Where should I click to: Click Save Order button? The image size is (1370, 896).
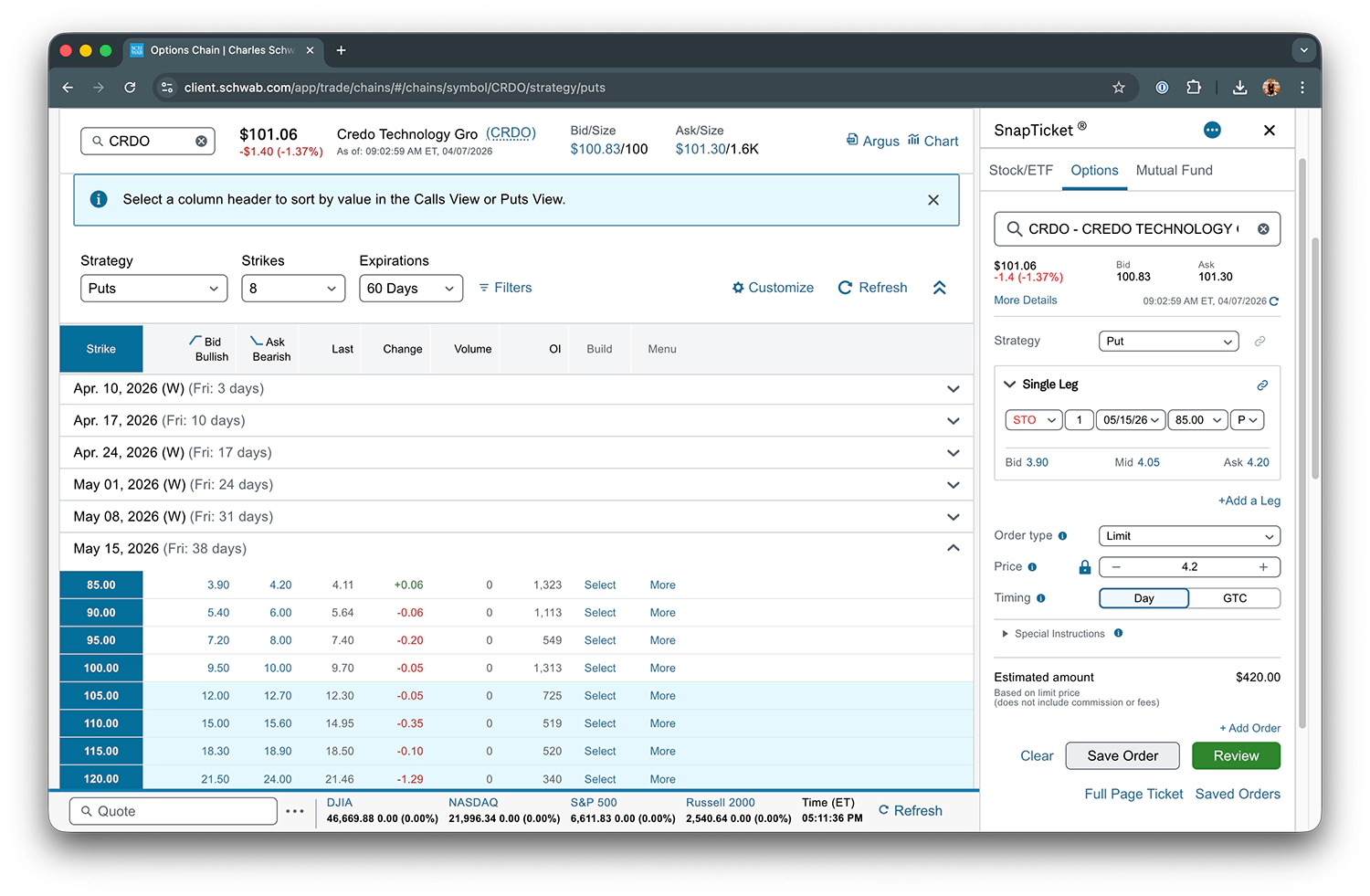click(x=1122, y=756)
